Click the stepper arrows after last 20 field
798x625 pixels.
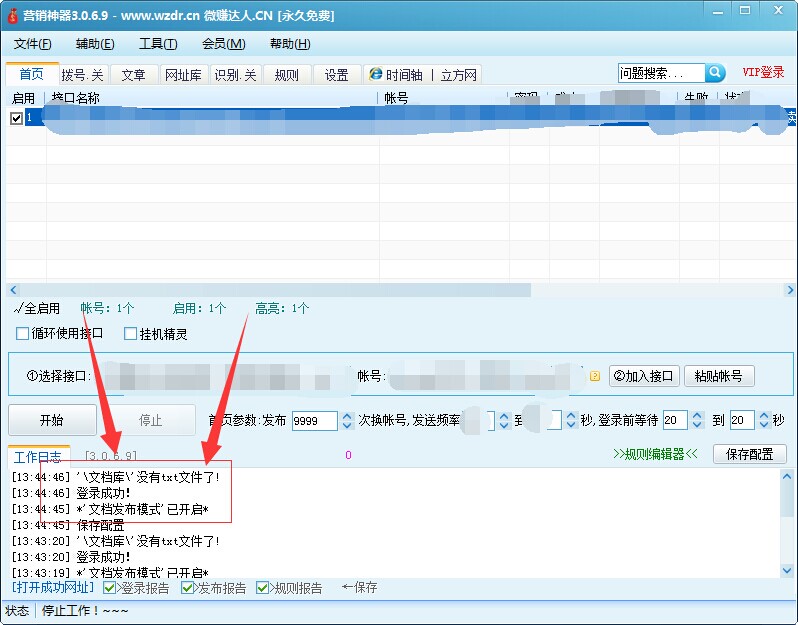click(x=764, y=421)
